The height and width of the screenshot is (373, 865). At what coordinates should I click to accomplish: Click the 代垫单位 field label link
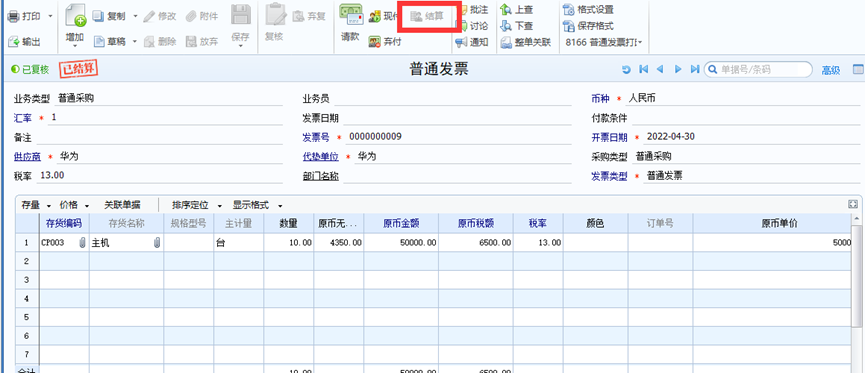click(321, 157)
